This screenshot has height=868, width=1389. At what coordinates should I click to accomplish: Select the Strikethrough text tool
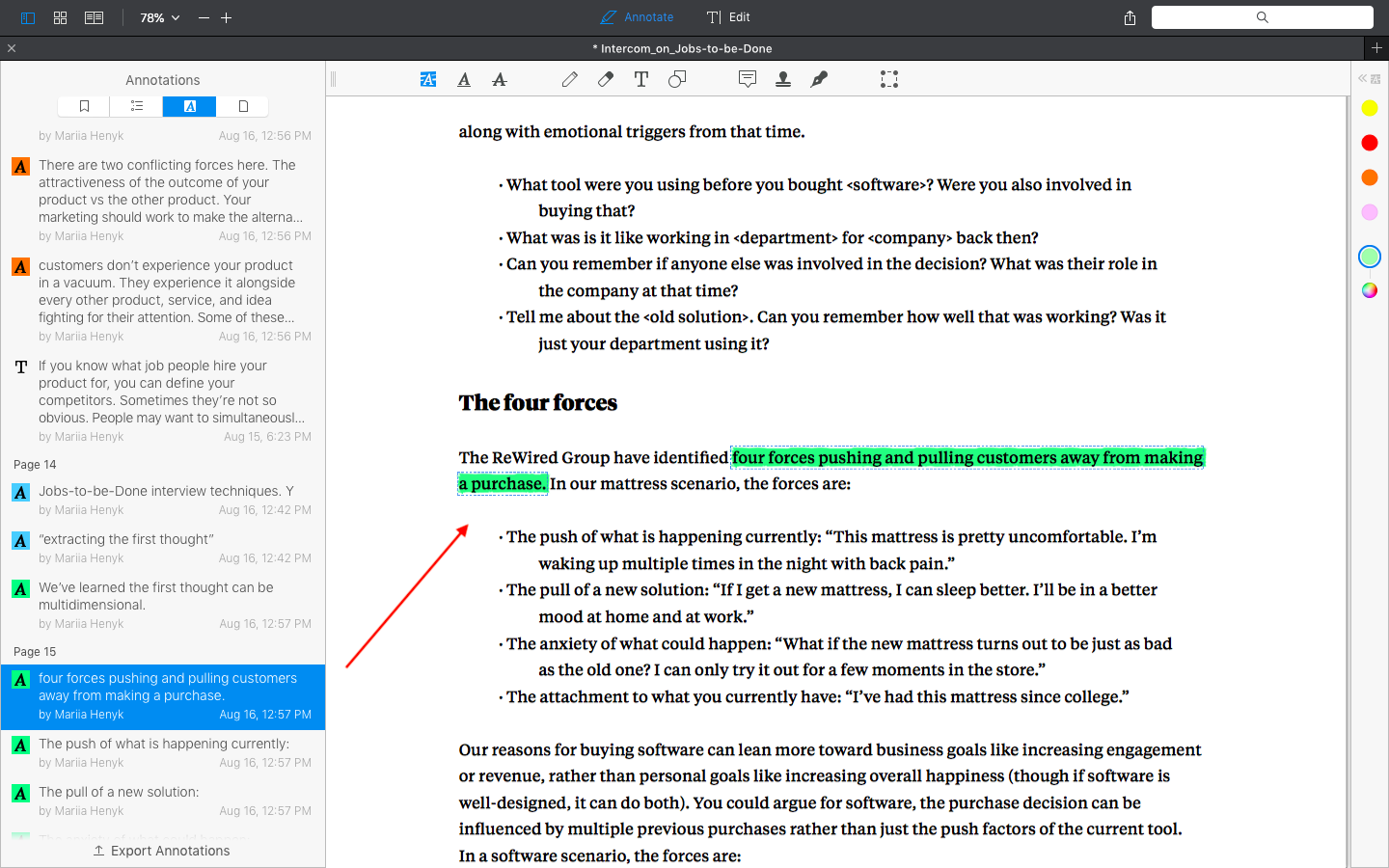(x=500, y=79)
